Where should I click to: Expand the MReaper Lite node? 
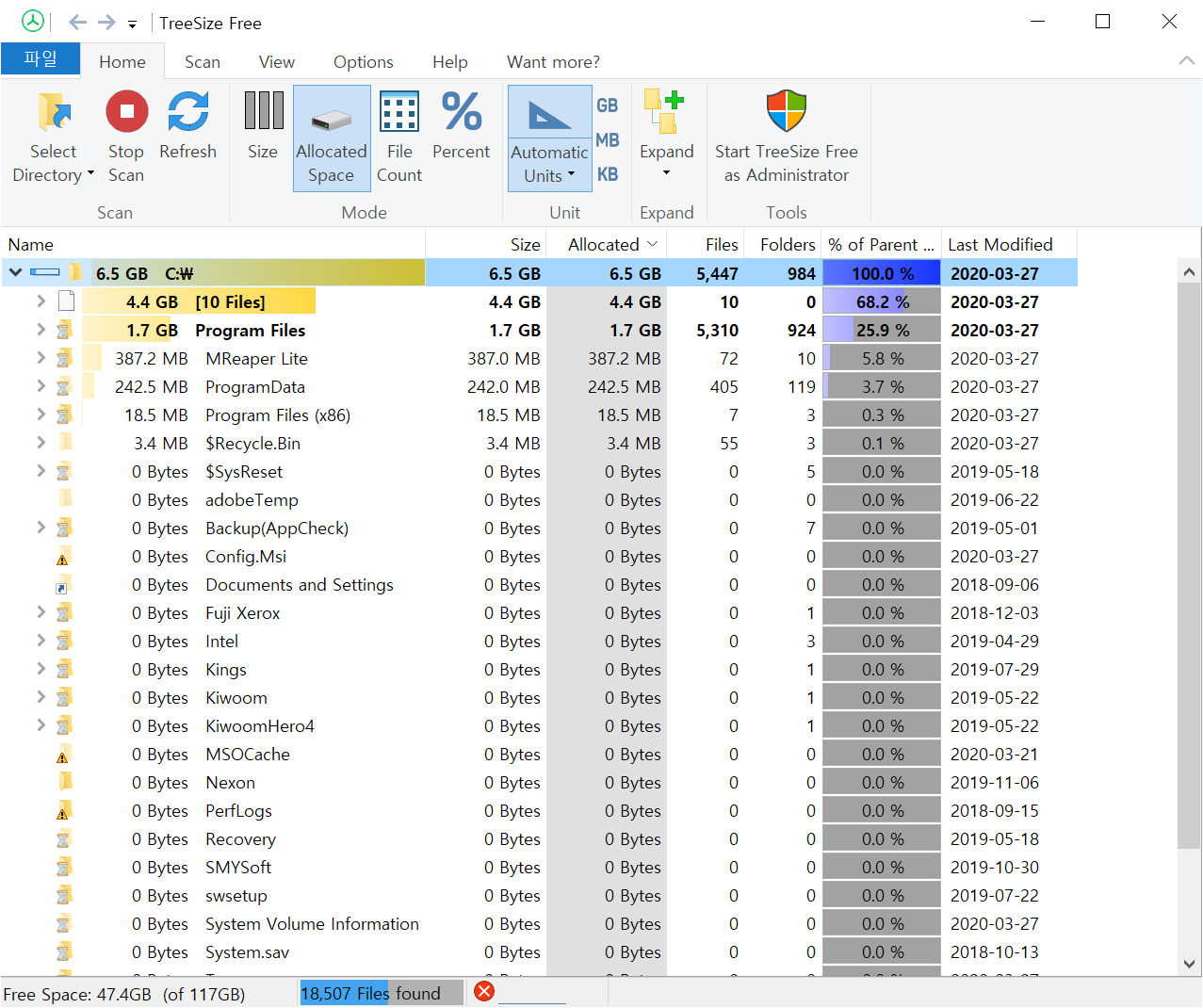(41, 358)
